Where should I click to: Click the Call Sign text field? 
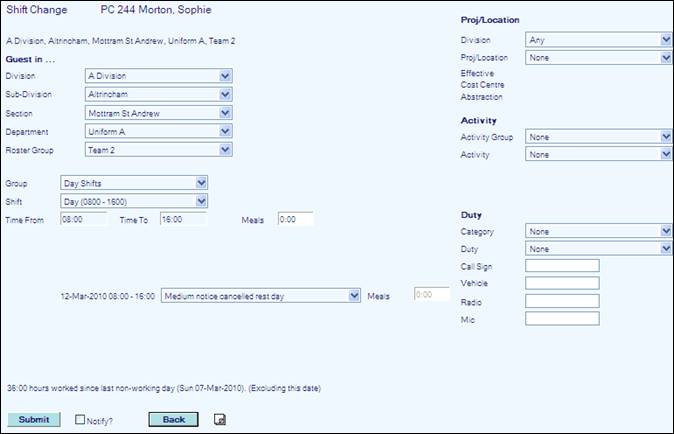click(562, 265)
